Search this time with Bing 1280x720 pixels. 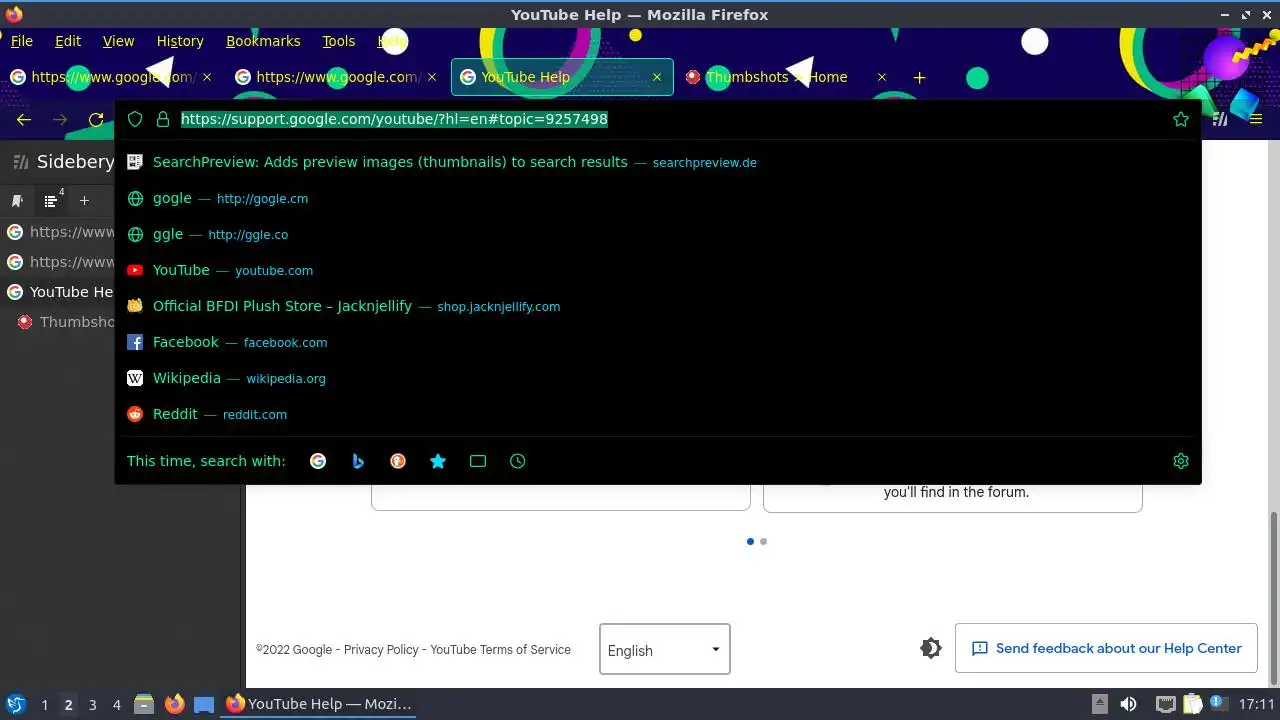[358, 461]
